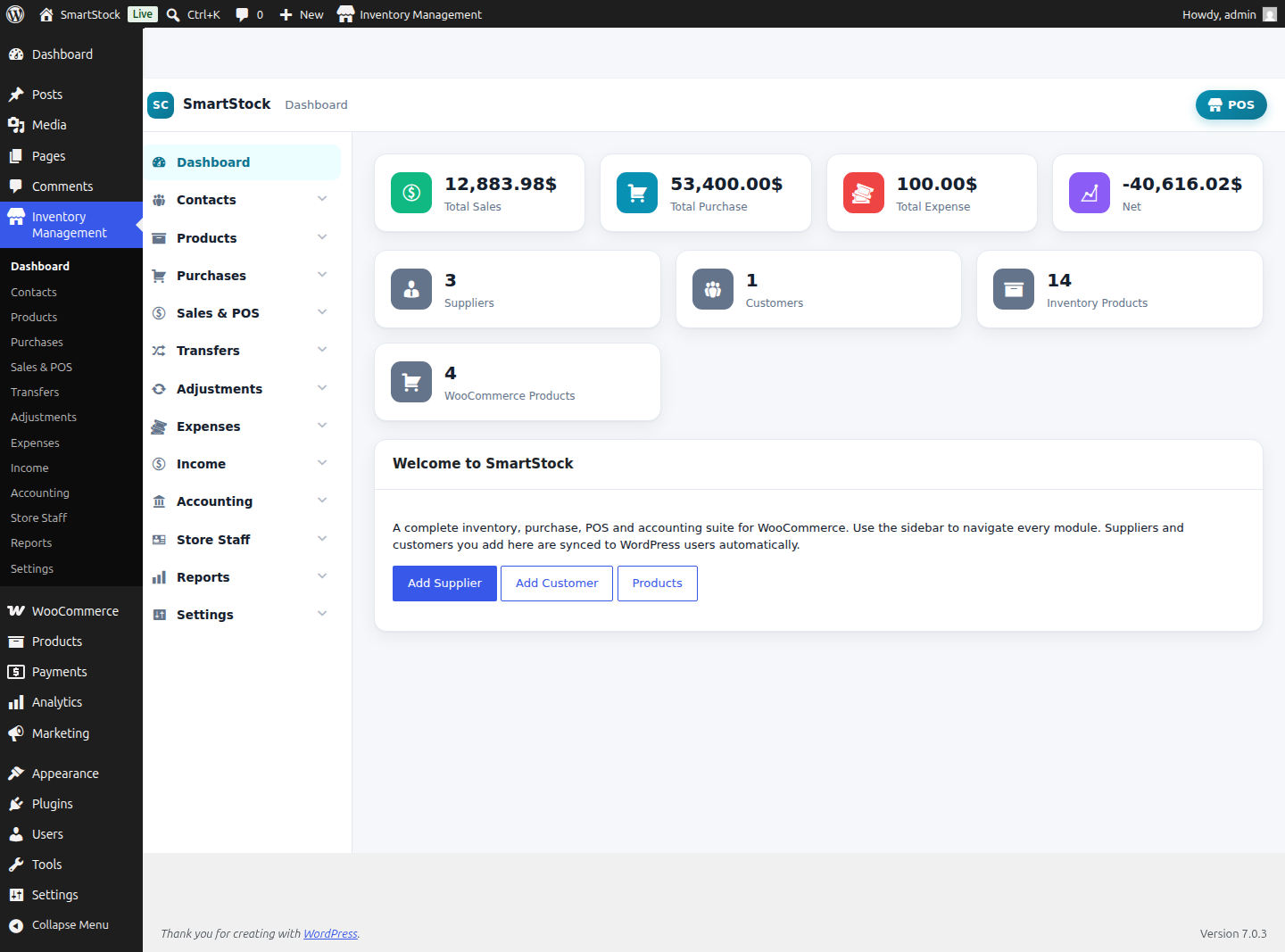Click the comments bubble icon in admin bar

coord(242,14)
